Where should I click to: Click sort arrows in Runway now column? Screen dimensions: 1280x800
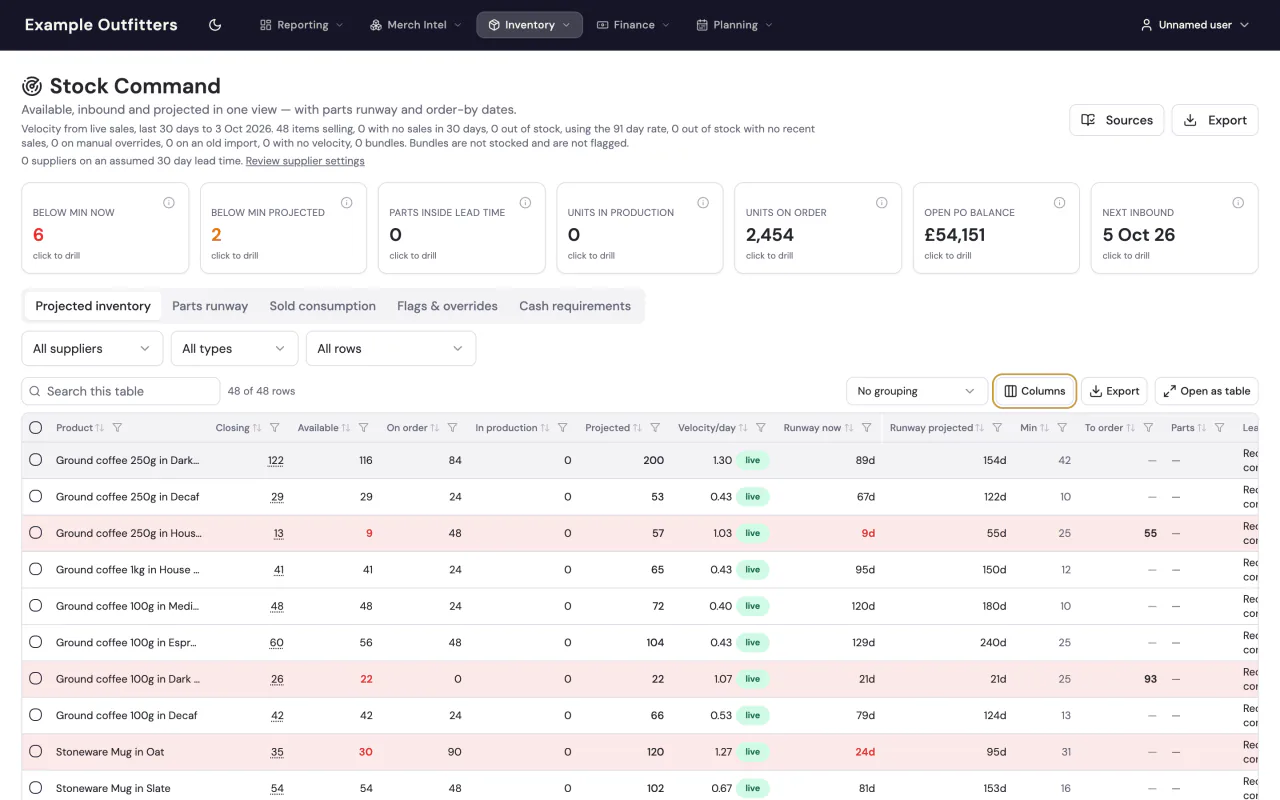(x=849, y=428)
